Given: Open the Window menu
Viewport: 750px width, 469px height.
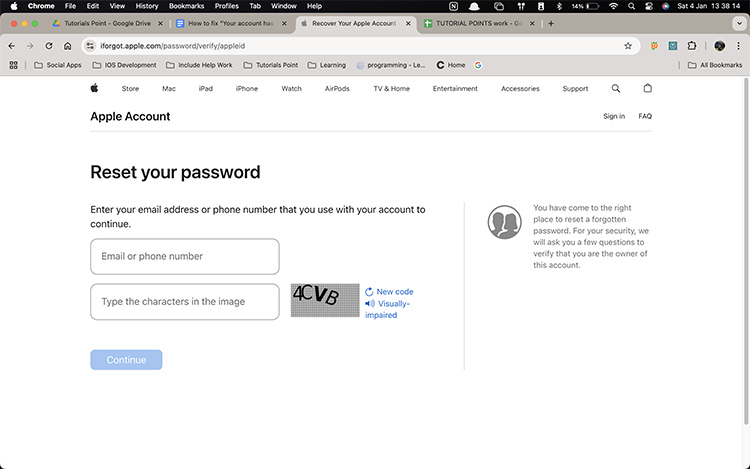Looking at the screenshot, I should pyautogui.click(x=284, y=6).
